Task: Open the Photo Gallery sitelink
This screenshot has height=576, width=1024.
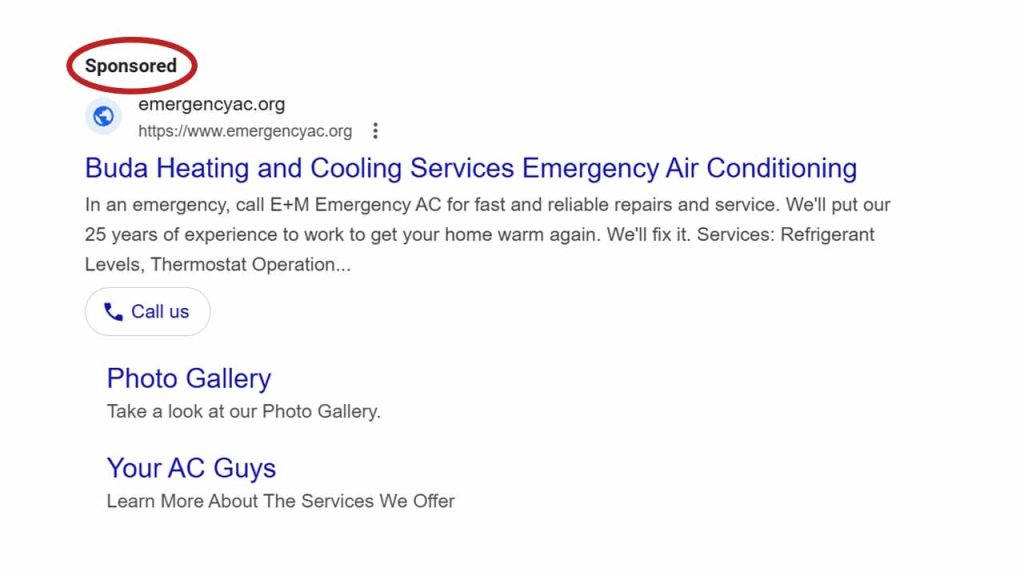Action: click(188, 379)
